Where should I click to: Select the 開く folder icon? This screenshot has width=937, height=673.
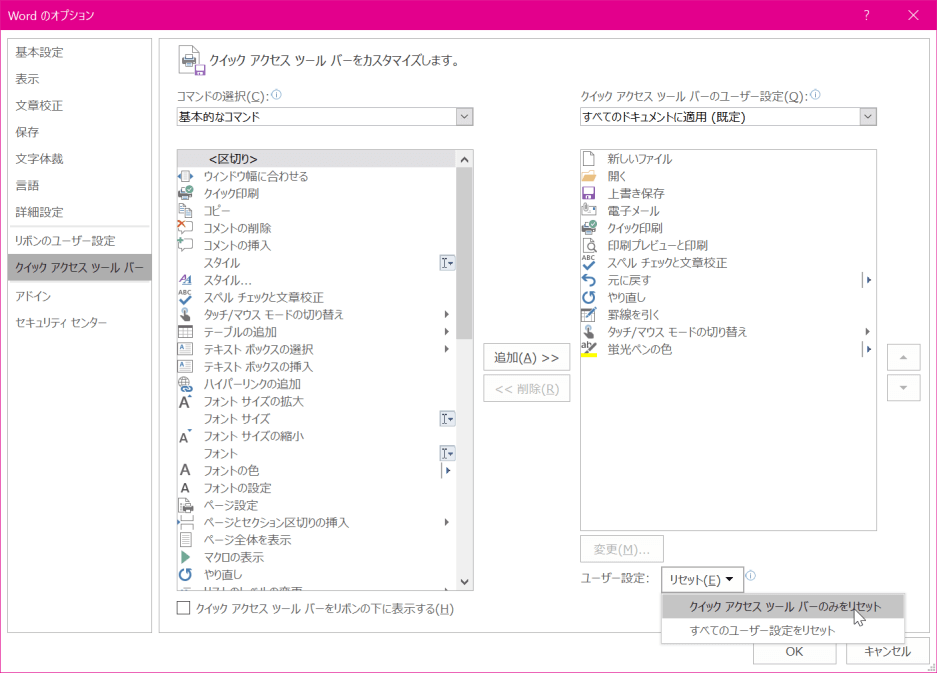click(589, 176)
